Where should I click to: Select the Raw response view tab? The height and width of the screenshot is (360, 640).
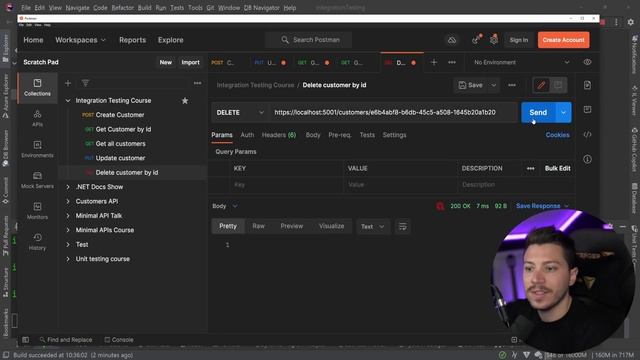[x=258, y=226]
